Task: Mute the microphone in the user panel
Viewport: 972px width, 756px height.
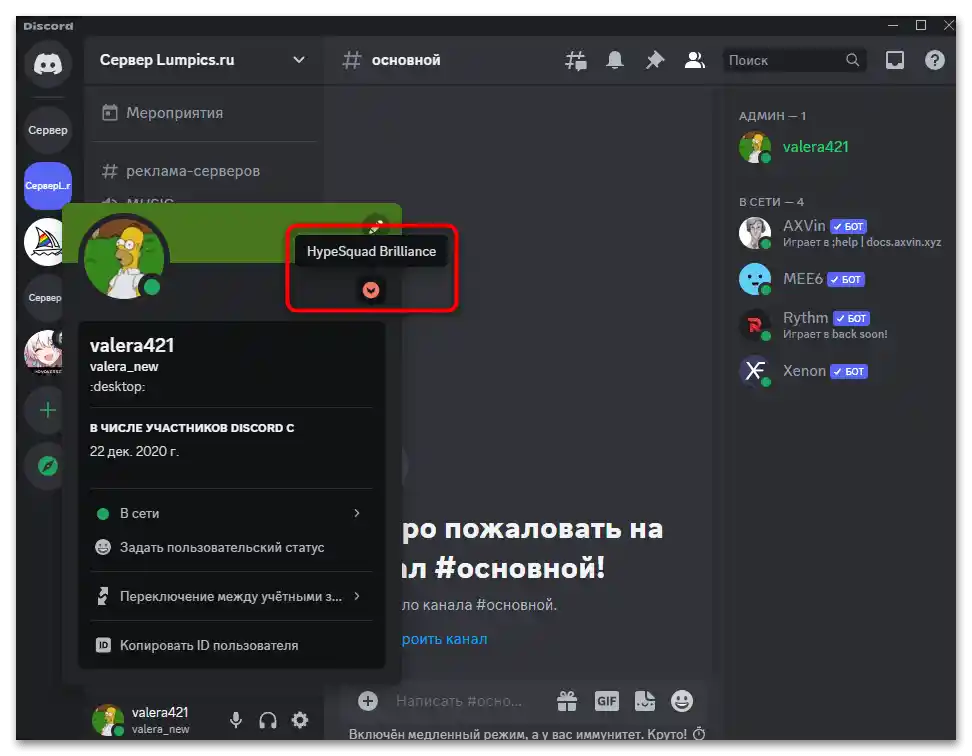Action: [x=236, y=720]
